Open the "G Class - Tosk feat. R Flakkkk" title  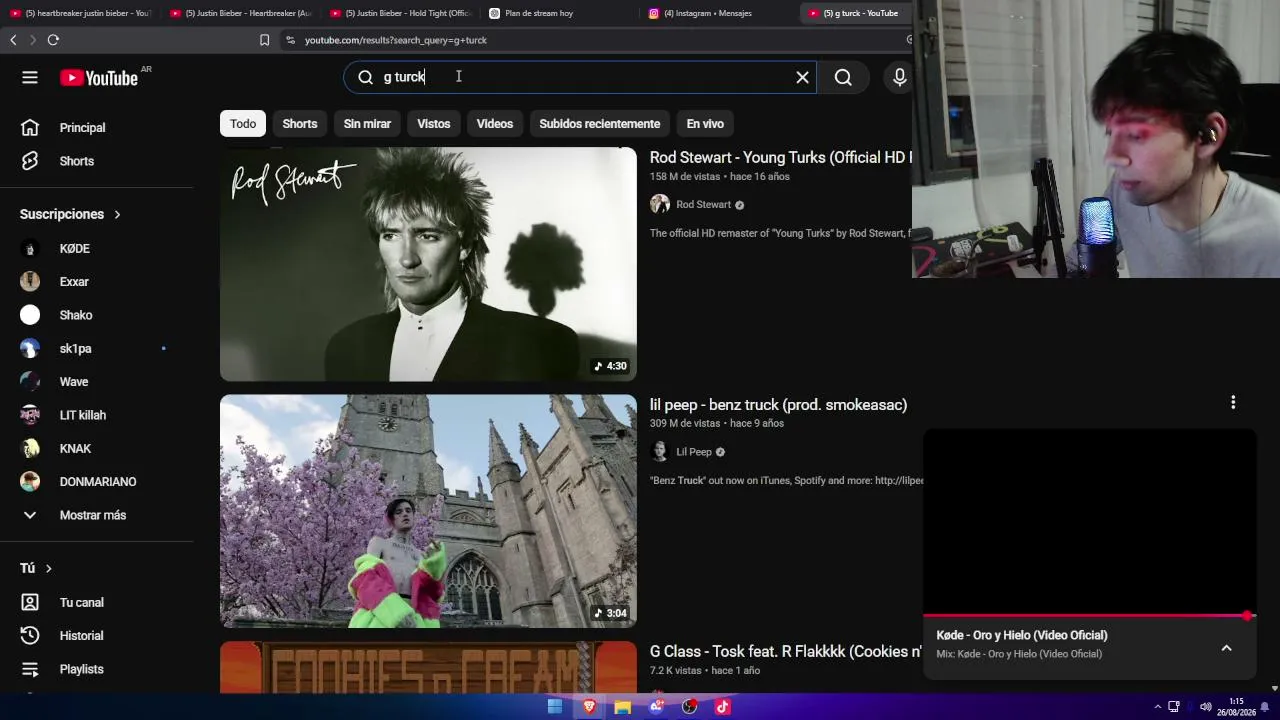click(x=786, y=651)
